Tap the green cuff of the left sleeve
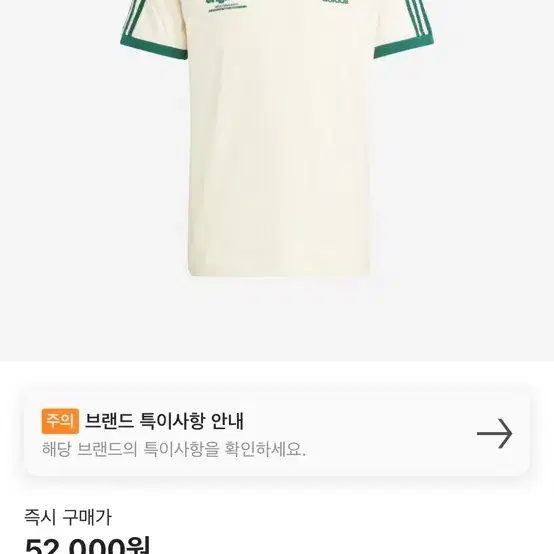 (x=153, y=47)
